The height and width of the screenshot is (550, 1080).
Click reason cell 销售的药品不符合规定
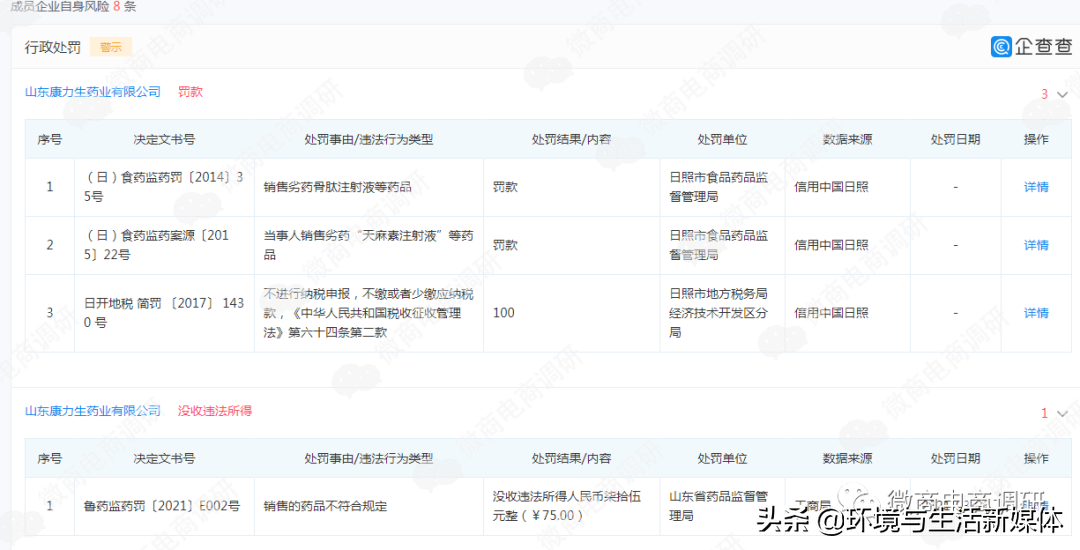click(325, 506)
